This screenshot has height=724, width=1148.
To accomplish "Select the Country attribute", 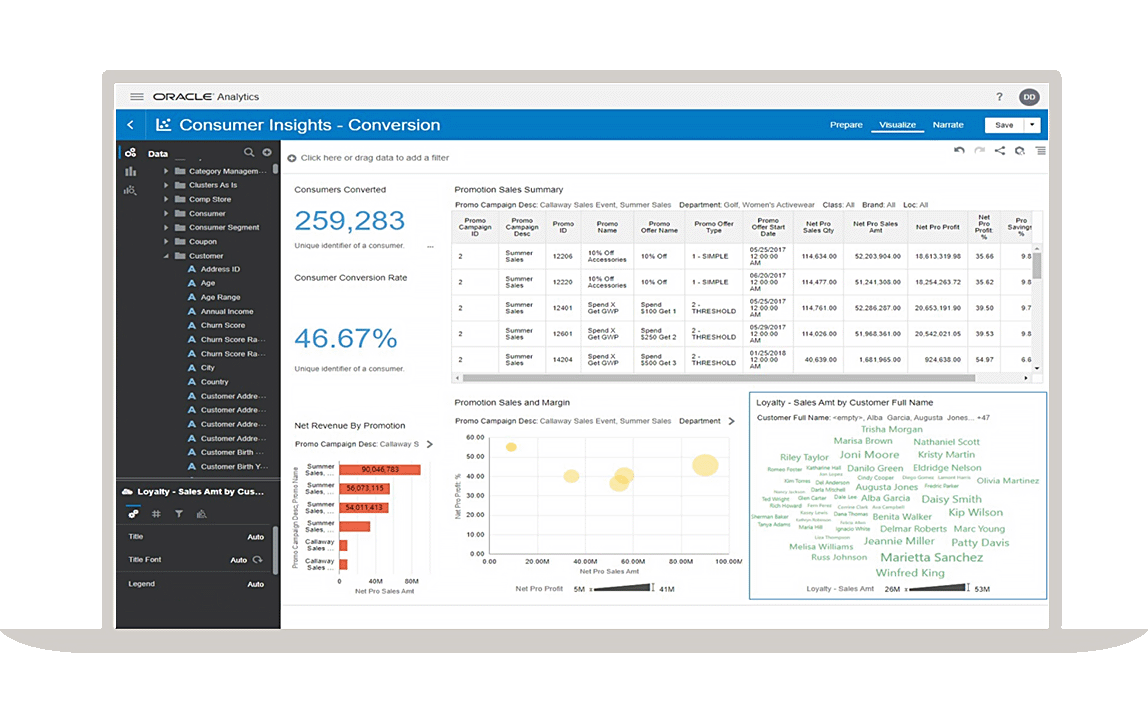I will 215,382.
